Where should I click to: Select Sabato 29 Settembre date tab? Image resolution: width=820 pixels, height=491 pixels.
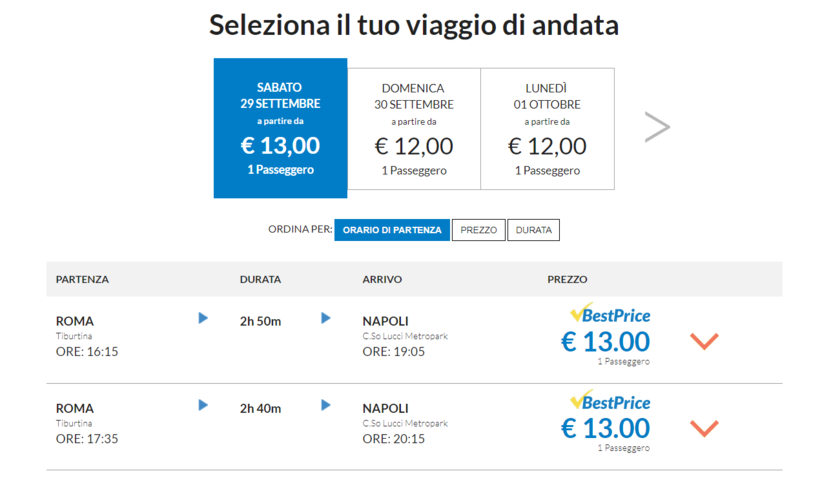coord(280,128)
